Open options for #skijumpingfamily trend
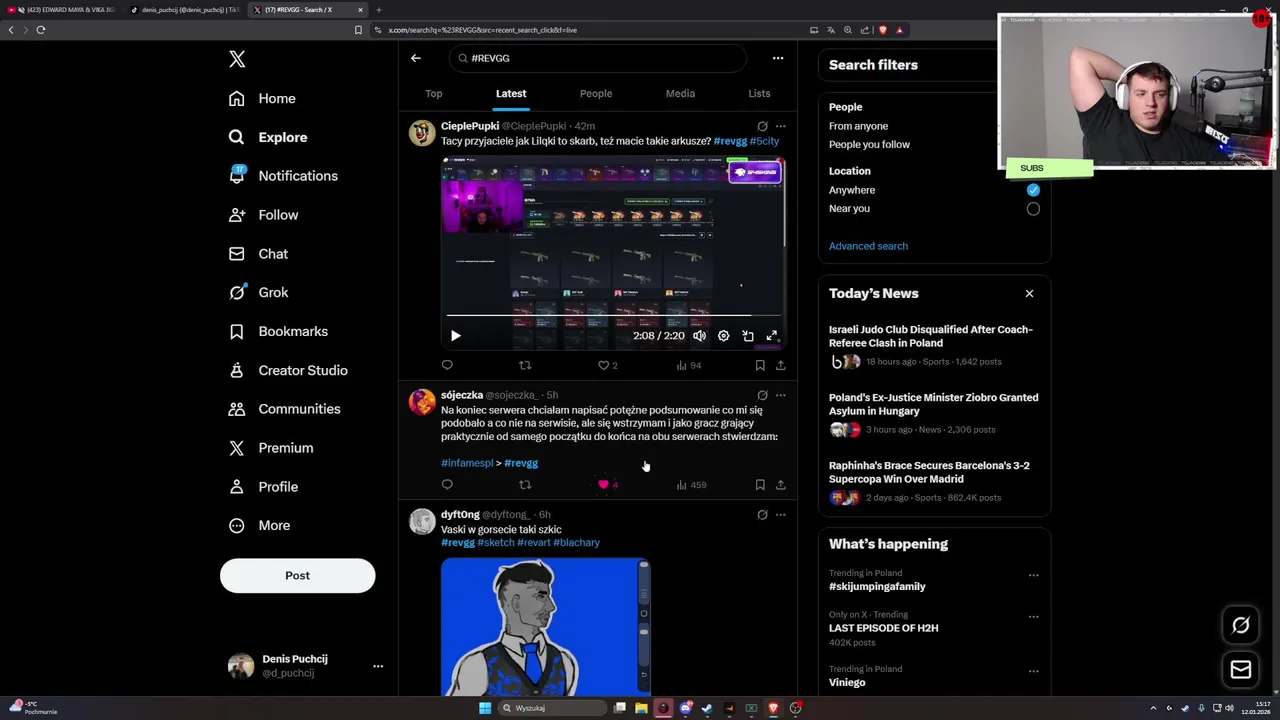The height and width of the screenshot is (720, 1280). (1033, 575)
